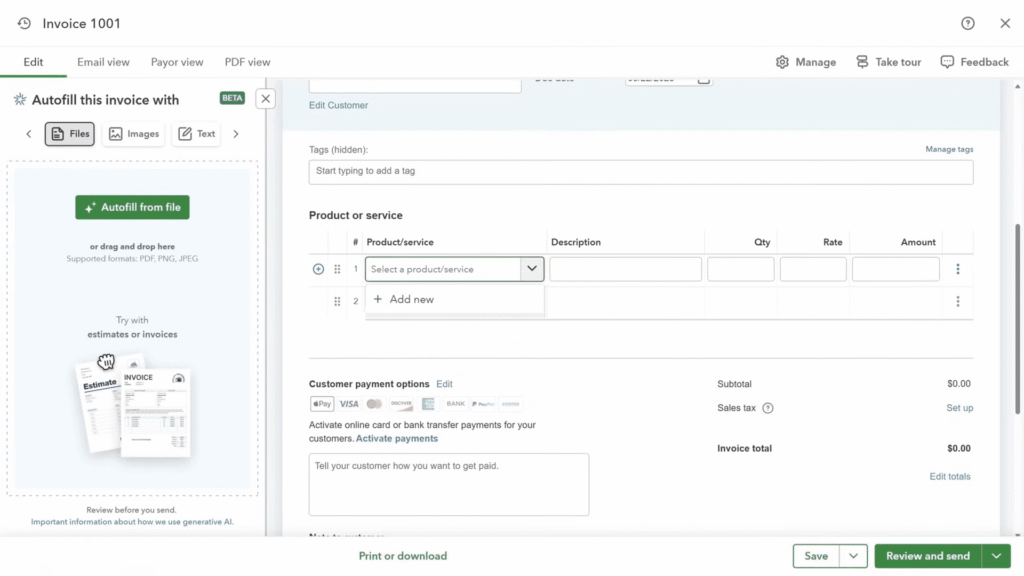Select the Images autofill option
Image resolution: width=1024 pixels, height=576 pixels.
click(133, 134)
